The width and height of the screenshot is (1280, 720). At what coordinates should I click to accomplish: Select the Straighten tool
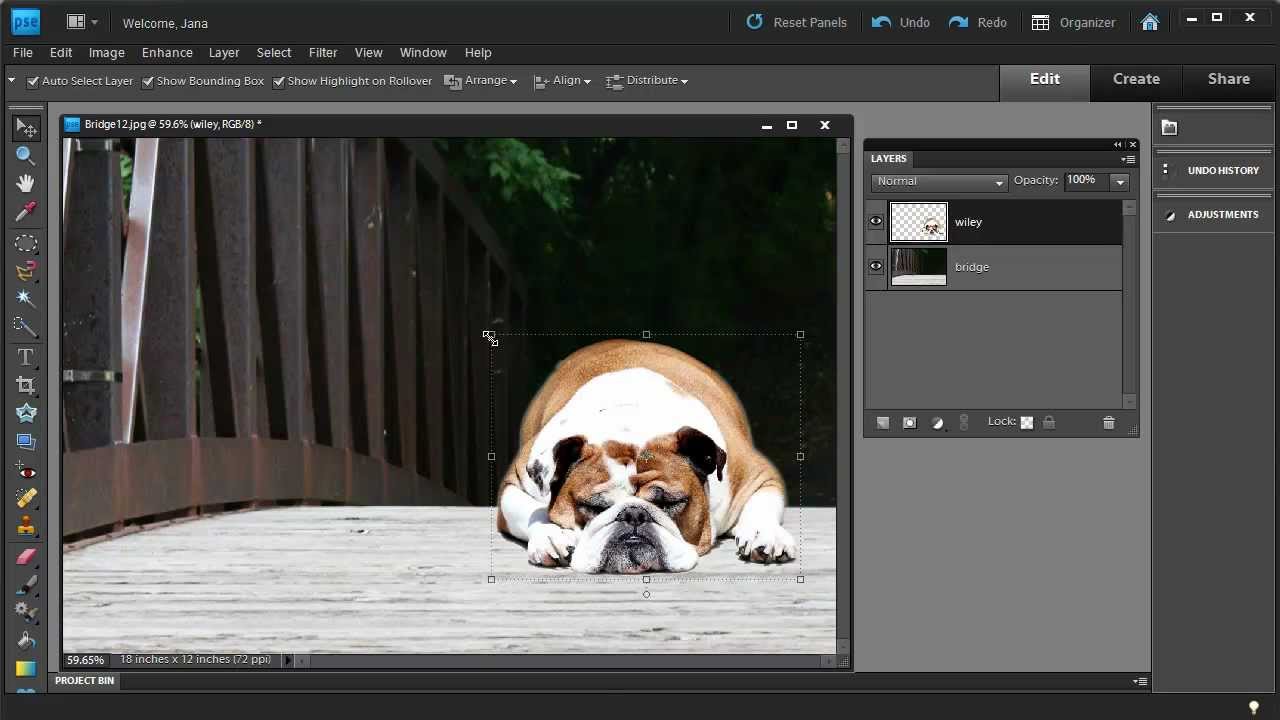[x=26, y=441]
